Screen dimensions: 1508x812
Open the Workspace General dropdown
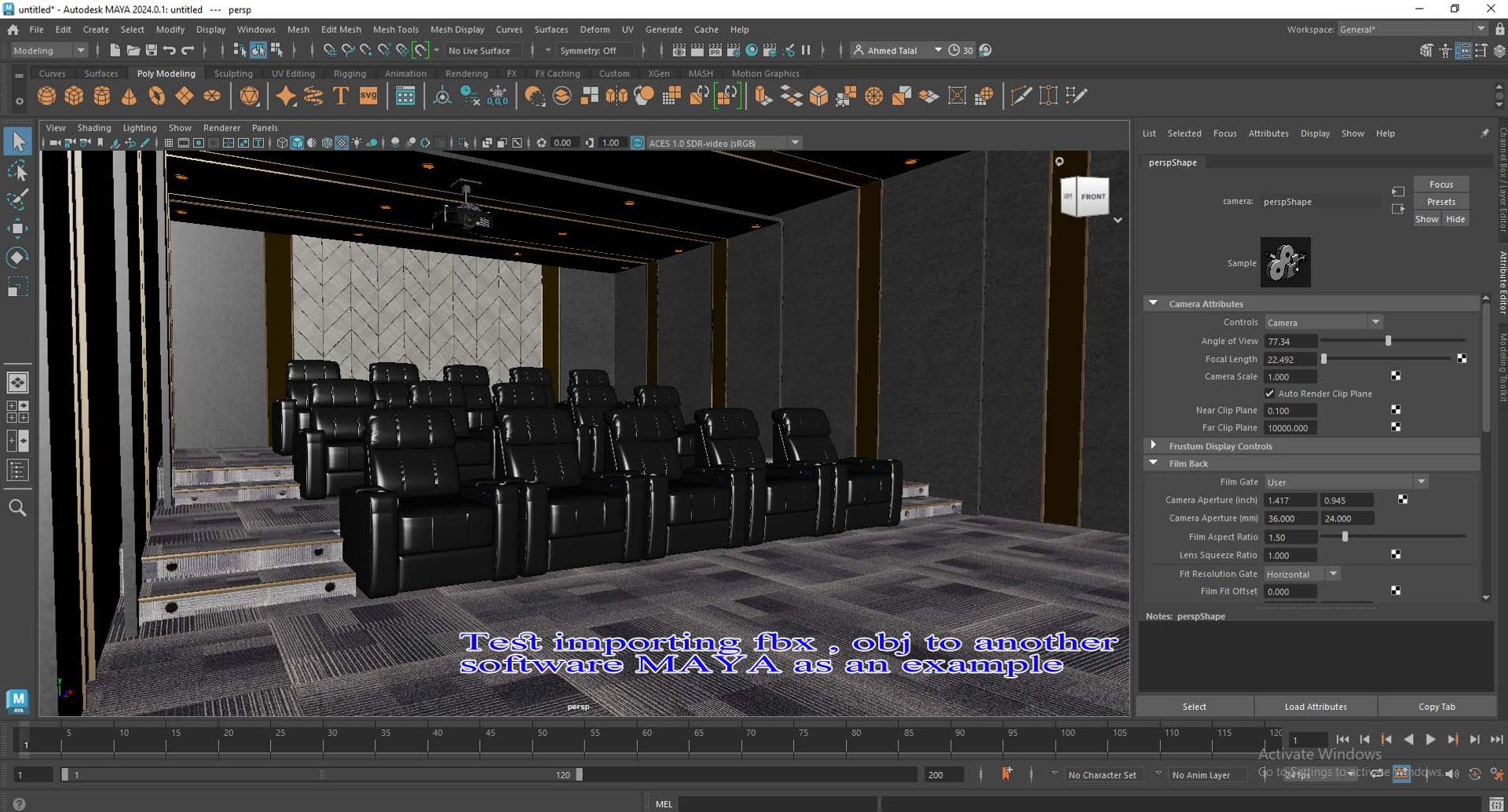tap(1411, 29)
